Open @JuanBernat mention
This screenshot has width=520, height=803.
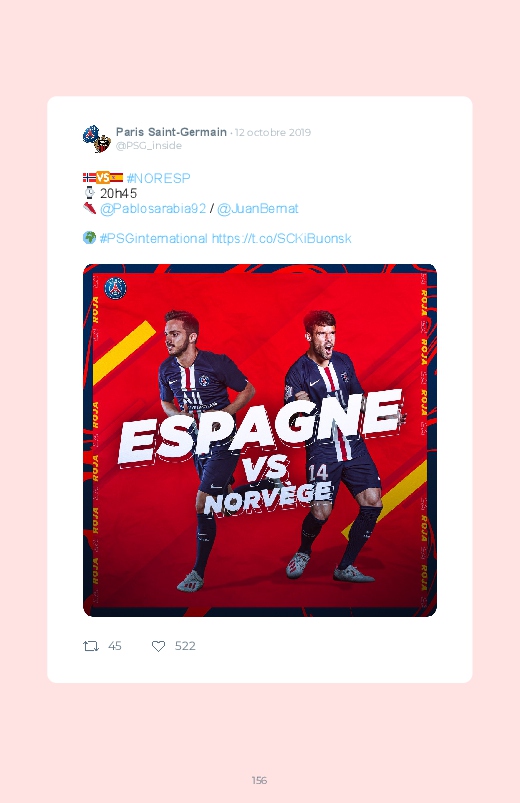coord(258,208)
